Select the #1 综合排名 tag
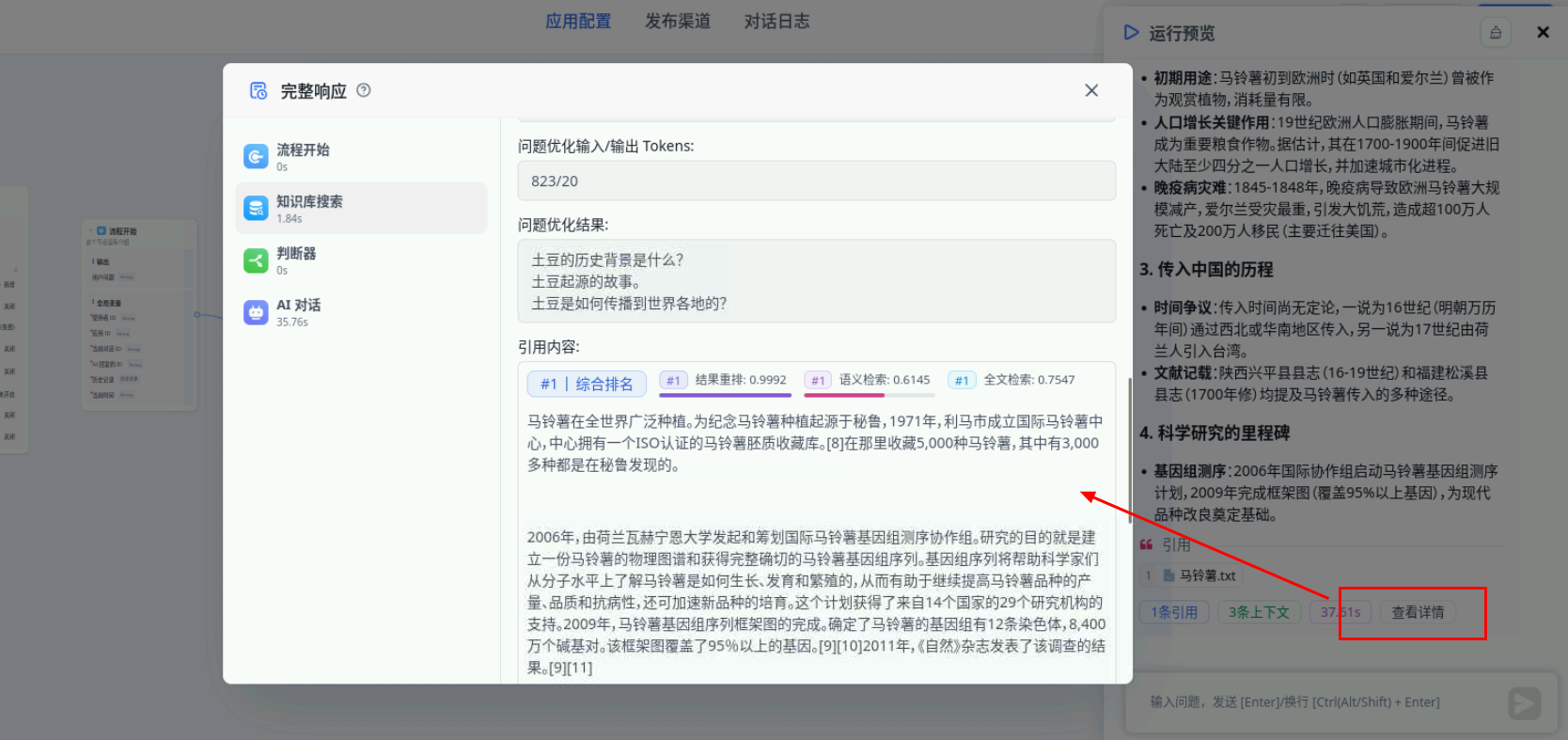The height and width of the screenshot is (740, 1568). point(587,384)
